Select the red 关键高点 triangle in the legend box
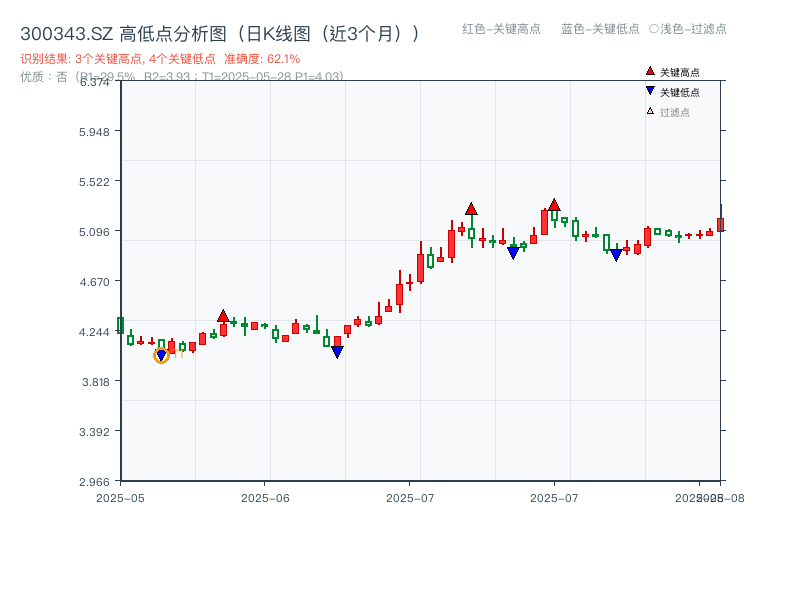 [x=649, y=71]
